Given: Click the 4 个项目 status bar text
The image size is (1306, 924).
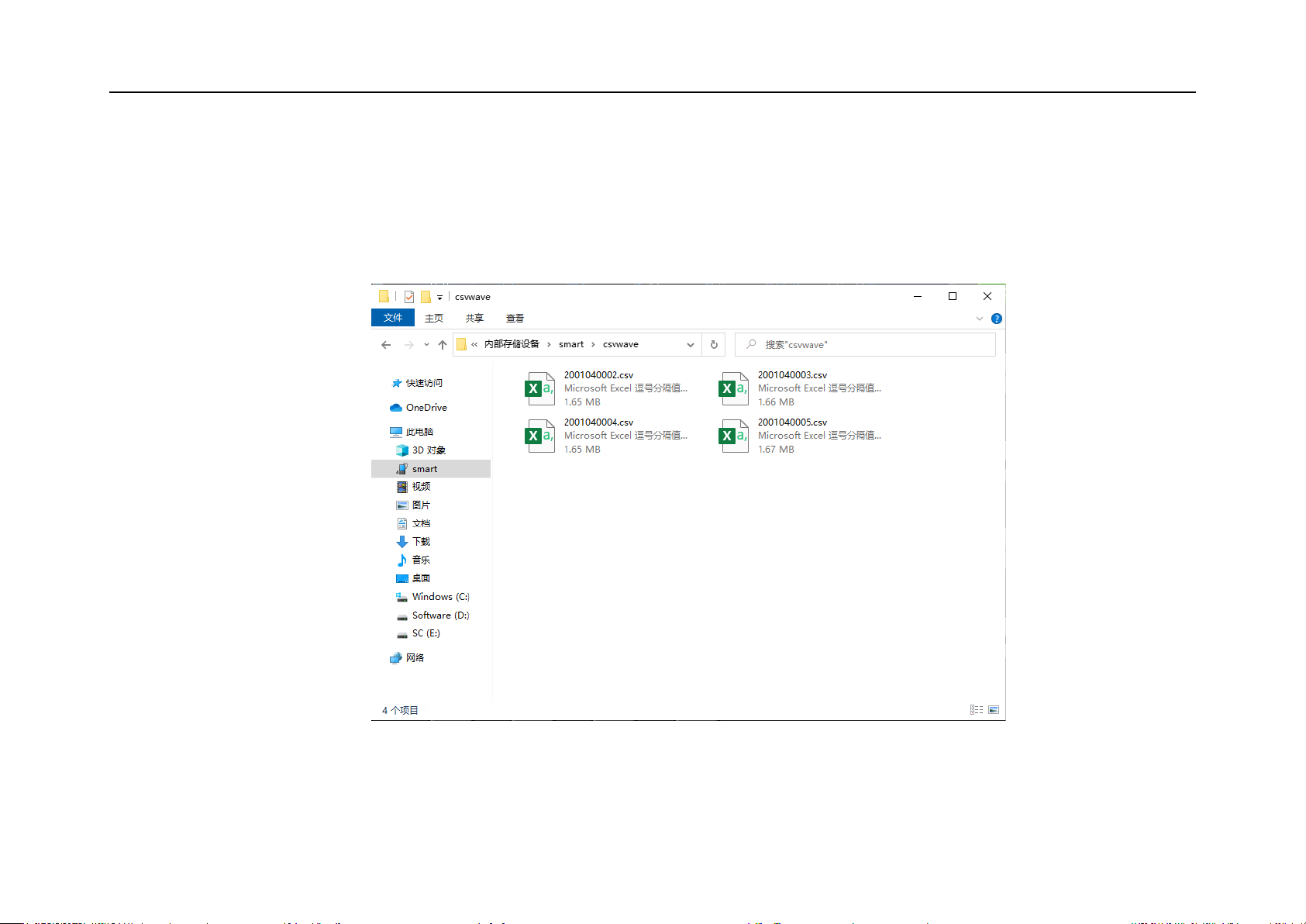Looking at the screenshot, I should pyautogui.click(x=400, y=711).
